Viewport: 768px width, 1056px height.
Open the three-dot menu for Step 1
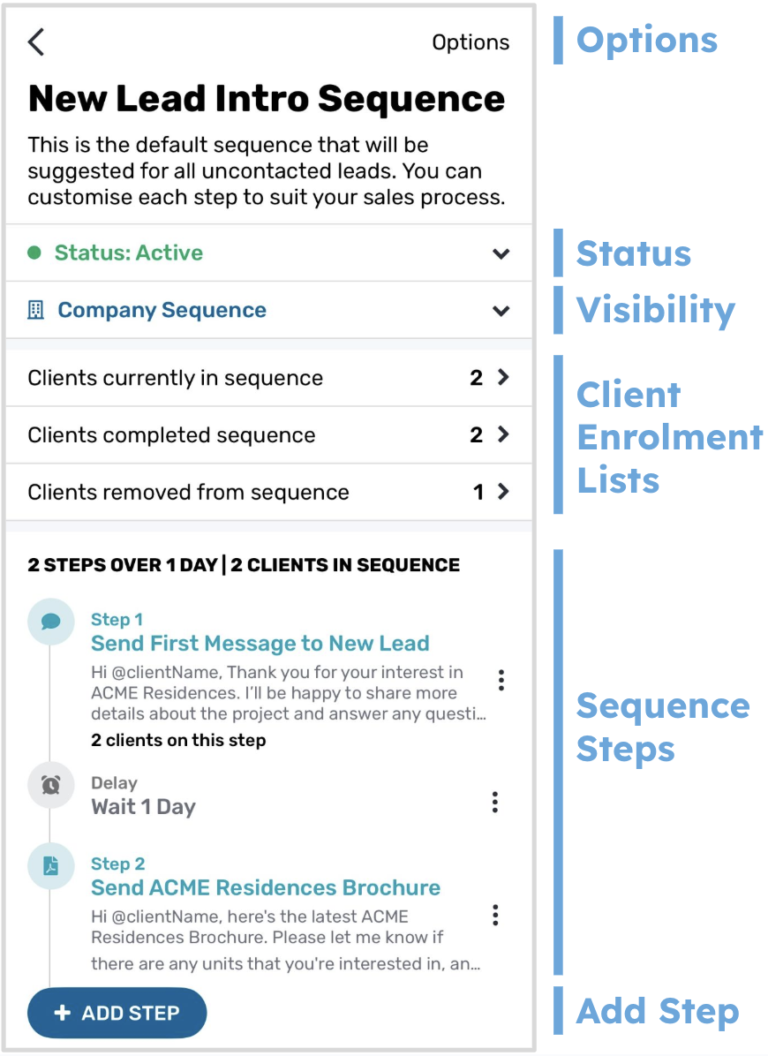click(x=501, y=680)
